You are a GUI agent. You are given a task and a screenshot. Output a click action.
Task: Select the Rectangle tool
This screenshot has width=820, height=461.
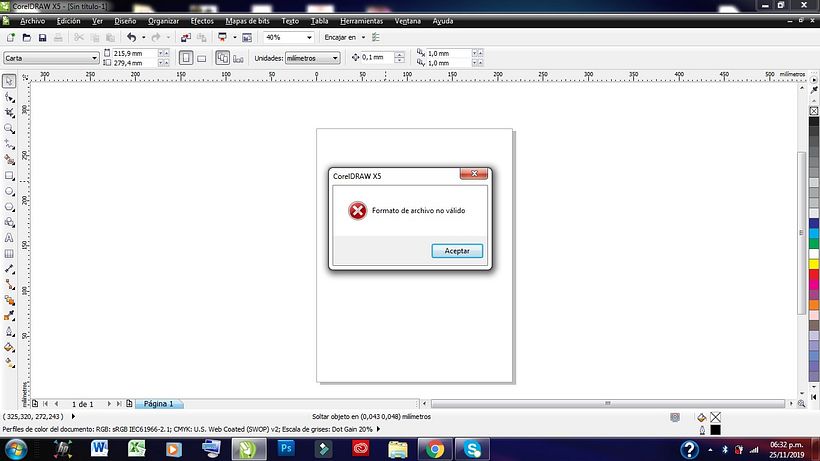click(x=9, y=175)
